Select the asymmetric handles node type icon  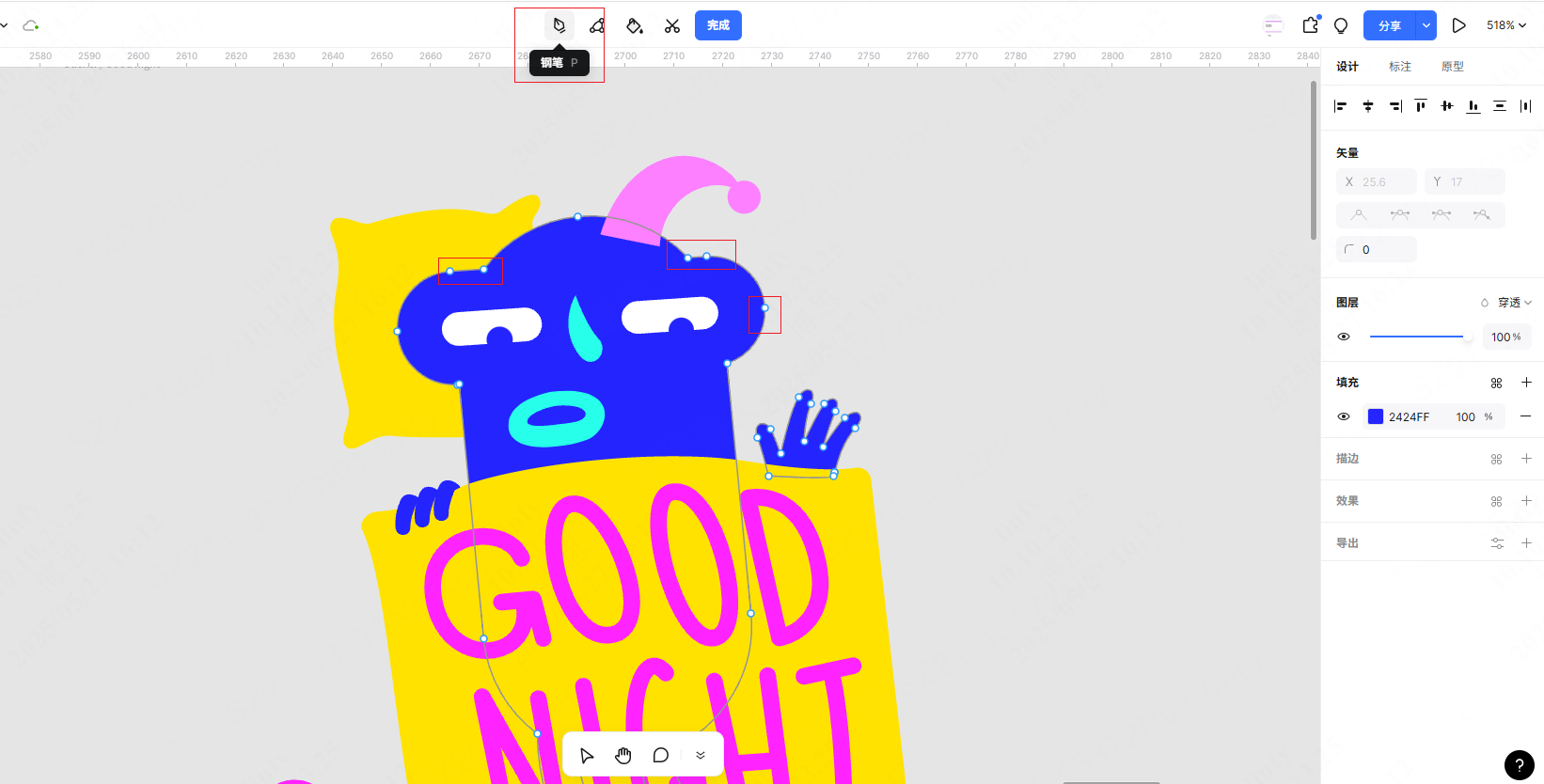(x=1442, y=215)
